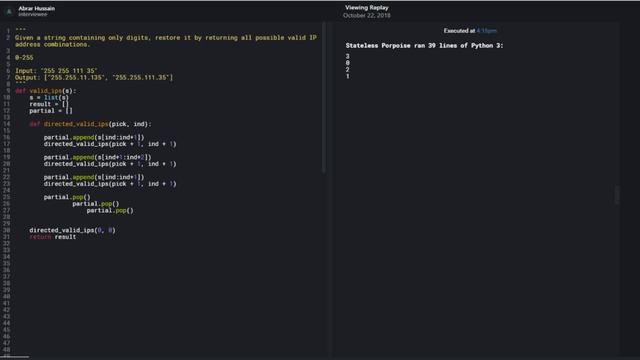The image size is (640, 360).
Task: Click partial.pop() on line 25
Action: tap(67, 197)
